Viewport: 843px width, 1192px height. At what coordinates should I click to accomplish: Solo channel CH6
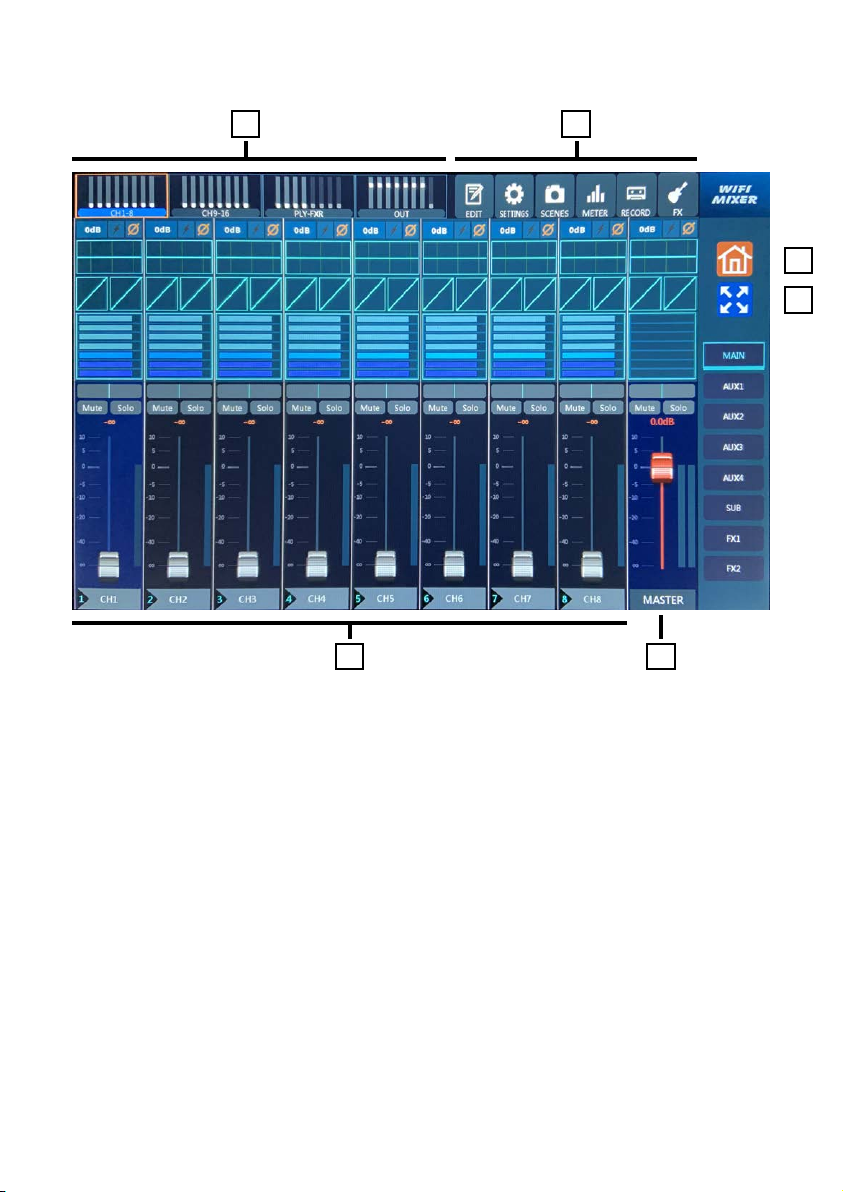pos(471,407)
